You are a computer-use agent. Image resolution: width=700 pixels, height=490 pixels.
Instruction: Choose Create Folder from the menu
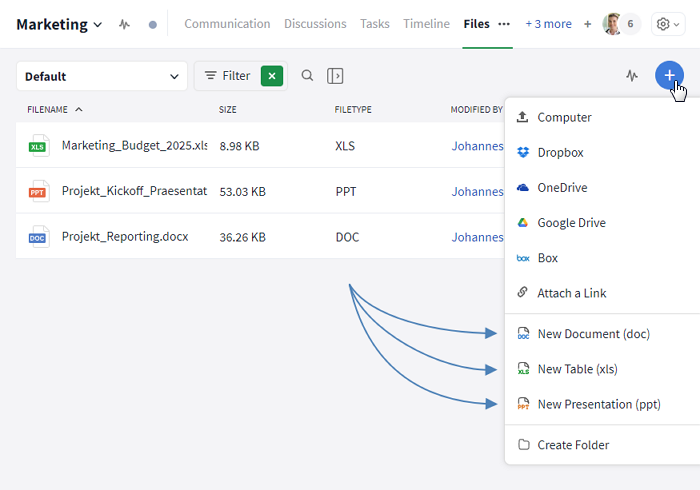(x=602, y=445)
